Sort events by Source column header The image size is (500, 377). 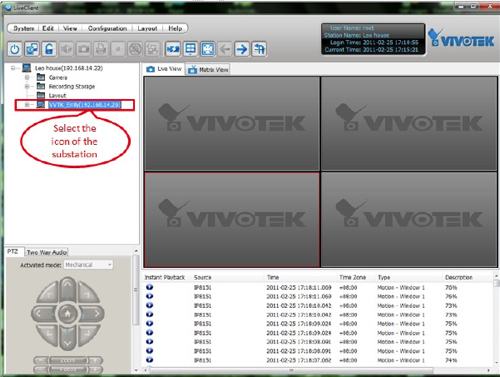click(202, 277)
